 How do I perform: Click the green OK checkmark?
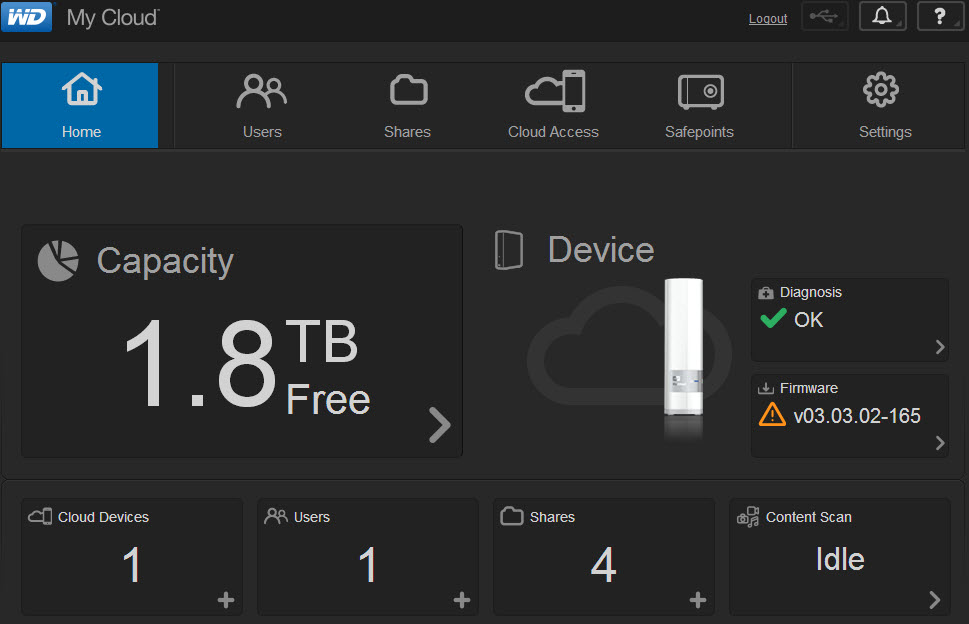(773, 319)
